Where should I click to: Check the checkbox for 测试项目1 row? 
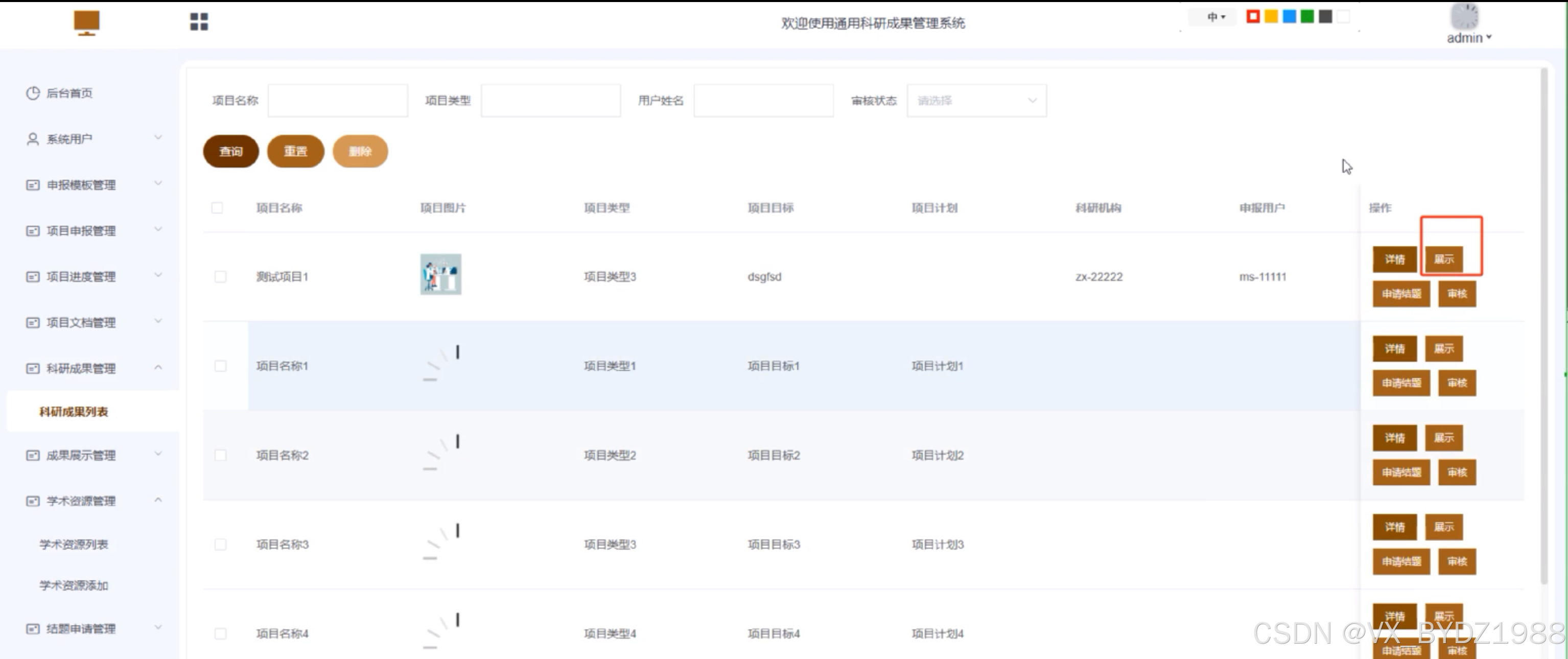tap(220, 277)
